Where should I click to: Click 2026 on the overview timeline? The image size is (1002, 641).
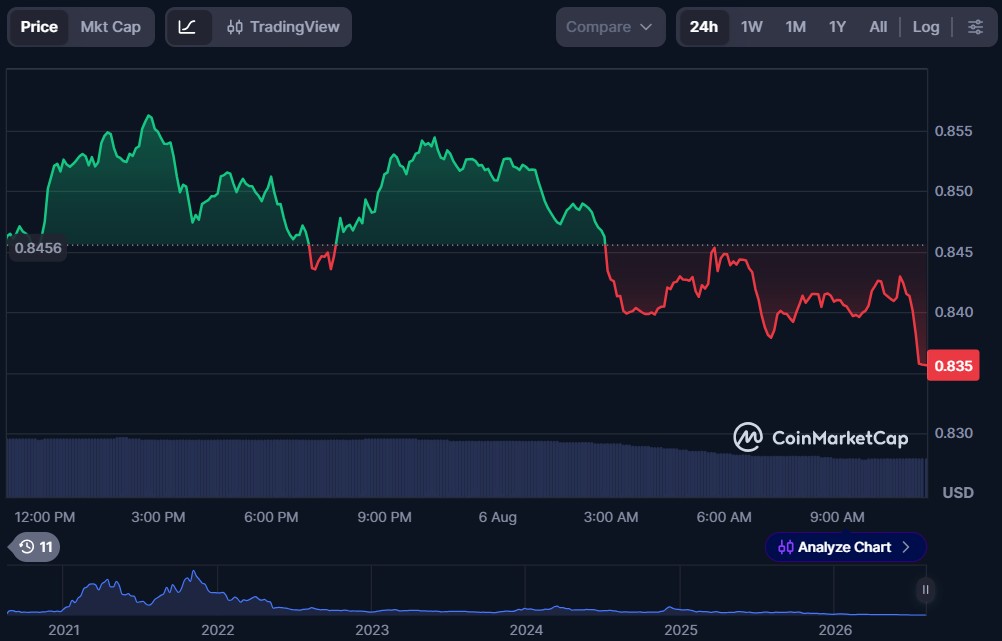pyautogui.click(x=835, y=630)
